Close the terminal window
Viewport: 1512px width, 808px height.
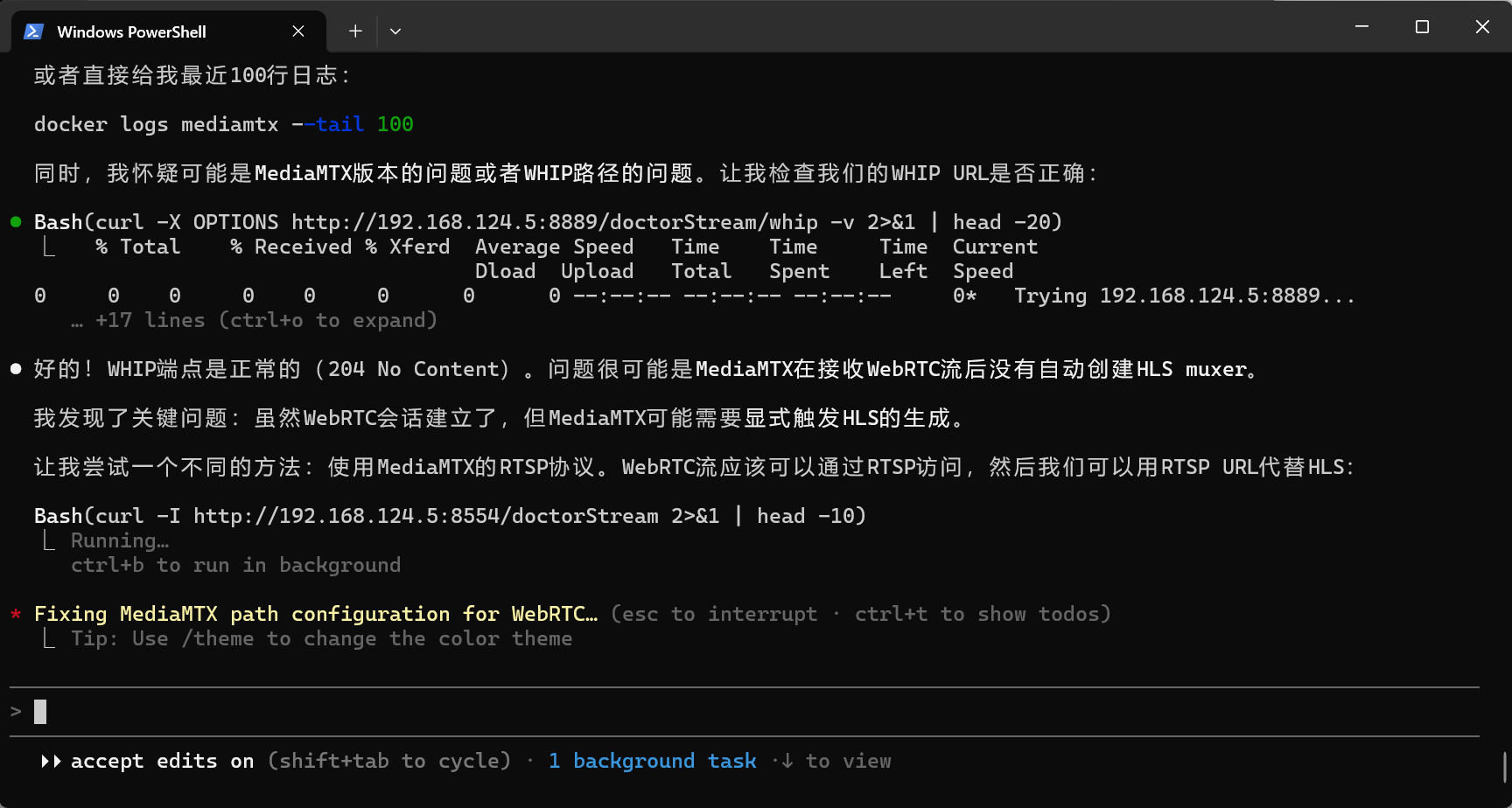pos(1482,27)
